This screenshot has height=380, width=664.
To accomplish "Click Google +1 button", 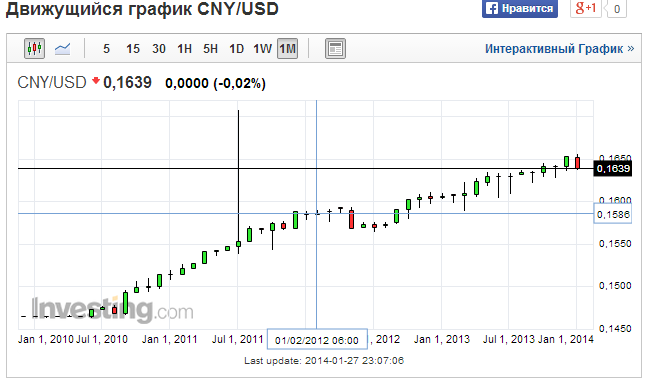I will coord(586,8).
